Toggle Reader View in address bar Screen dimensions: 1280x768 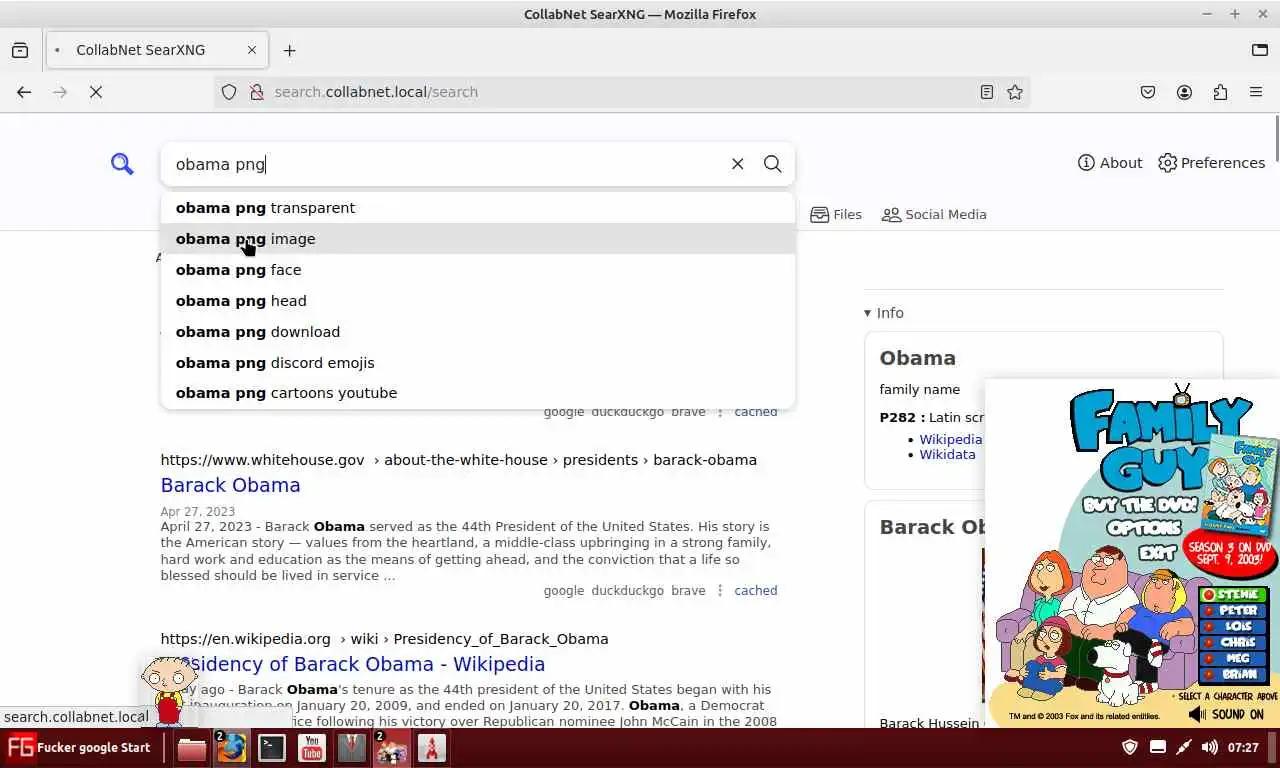click(987, 92)
